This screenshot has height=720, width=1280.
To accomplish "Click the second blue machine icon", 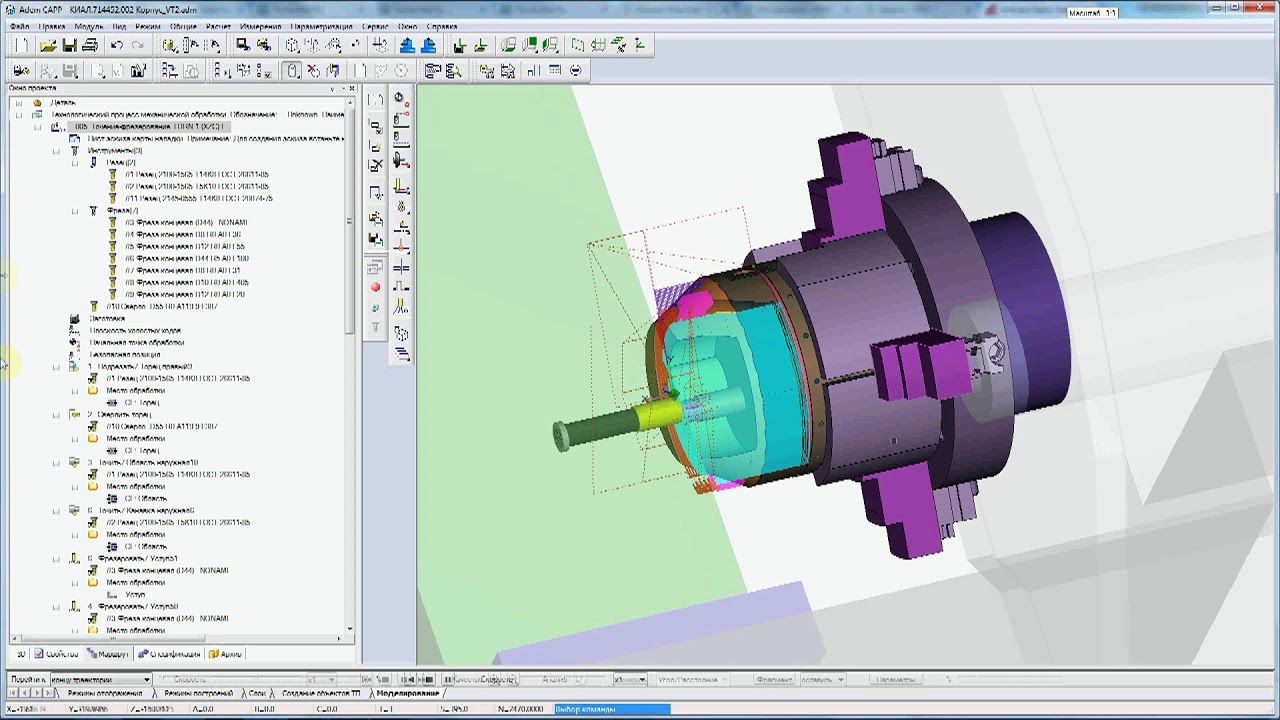I will [428, 45].
